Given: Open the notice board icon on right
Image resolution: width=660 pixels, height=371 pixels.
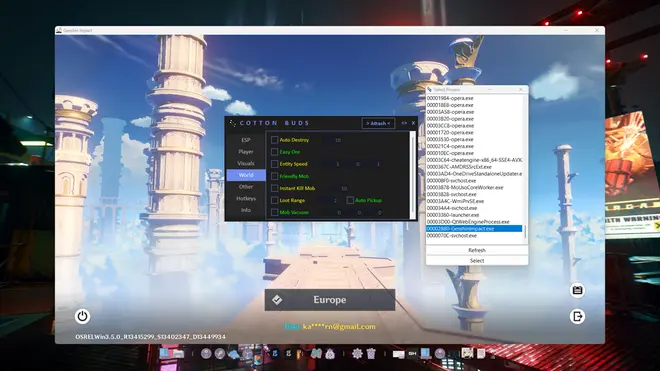Looking at the screenshot, I should [577, 290].
